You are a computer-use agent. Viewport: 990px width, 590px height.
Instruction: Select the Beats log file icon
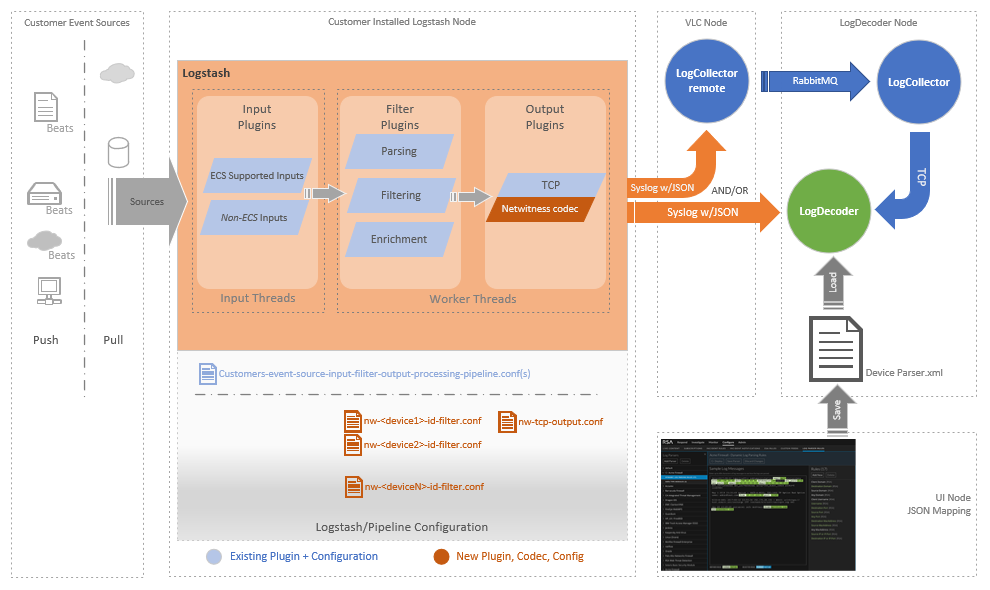[x=46, y=105]
